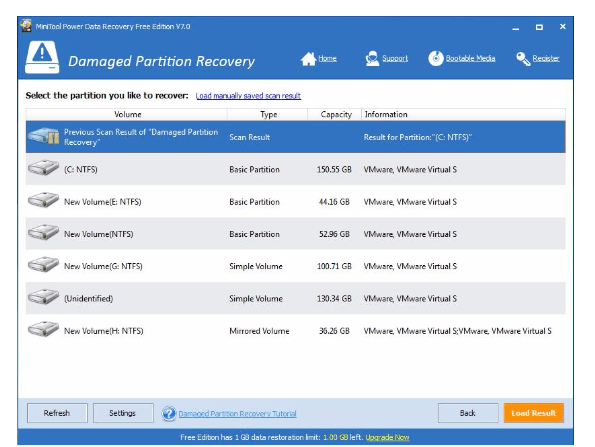595x447 pixels.
Task: Click the 130.34 GB capacity cell
Action: (x=334, y=299)
